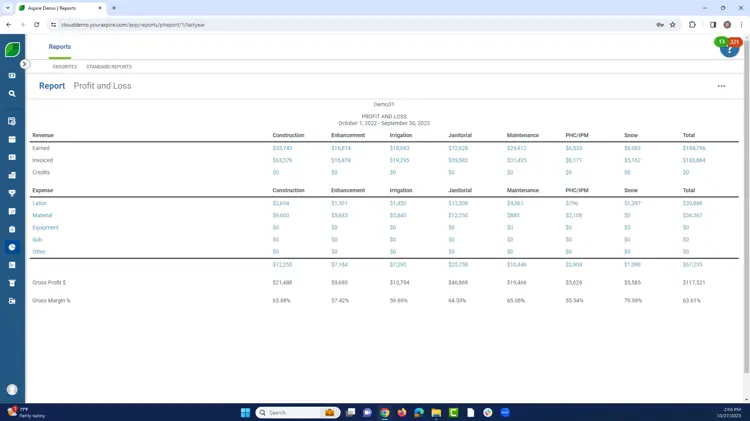Open the blue help question mark icon

729,50
